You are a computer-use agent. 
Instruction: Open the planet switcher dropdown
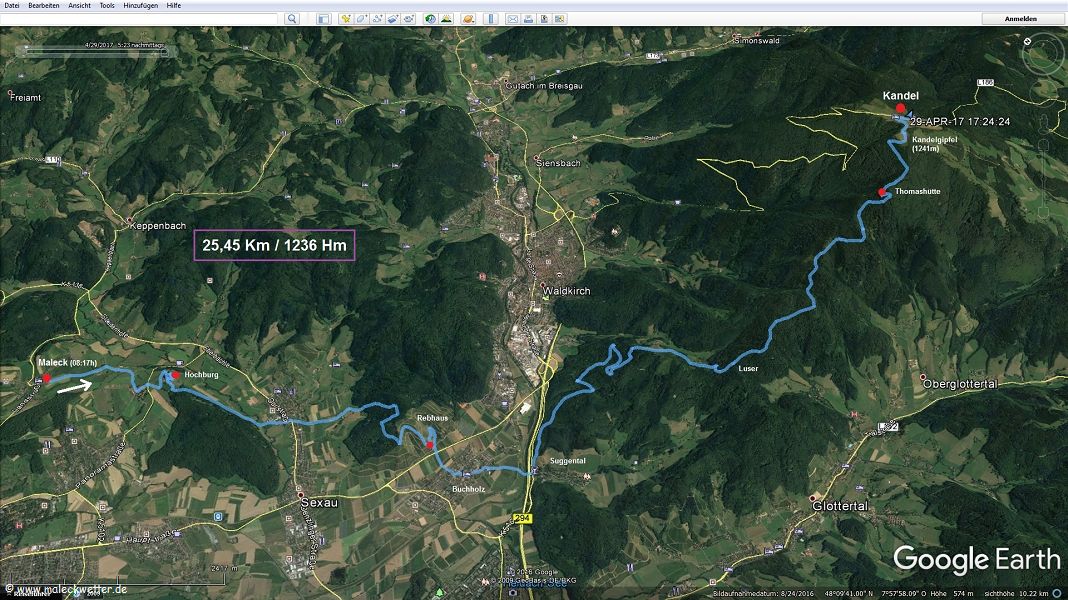(x=466, y=19)
